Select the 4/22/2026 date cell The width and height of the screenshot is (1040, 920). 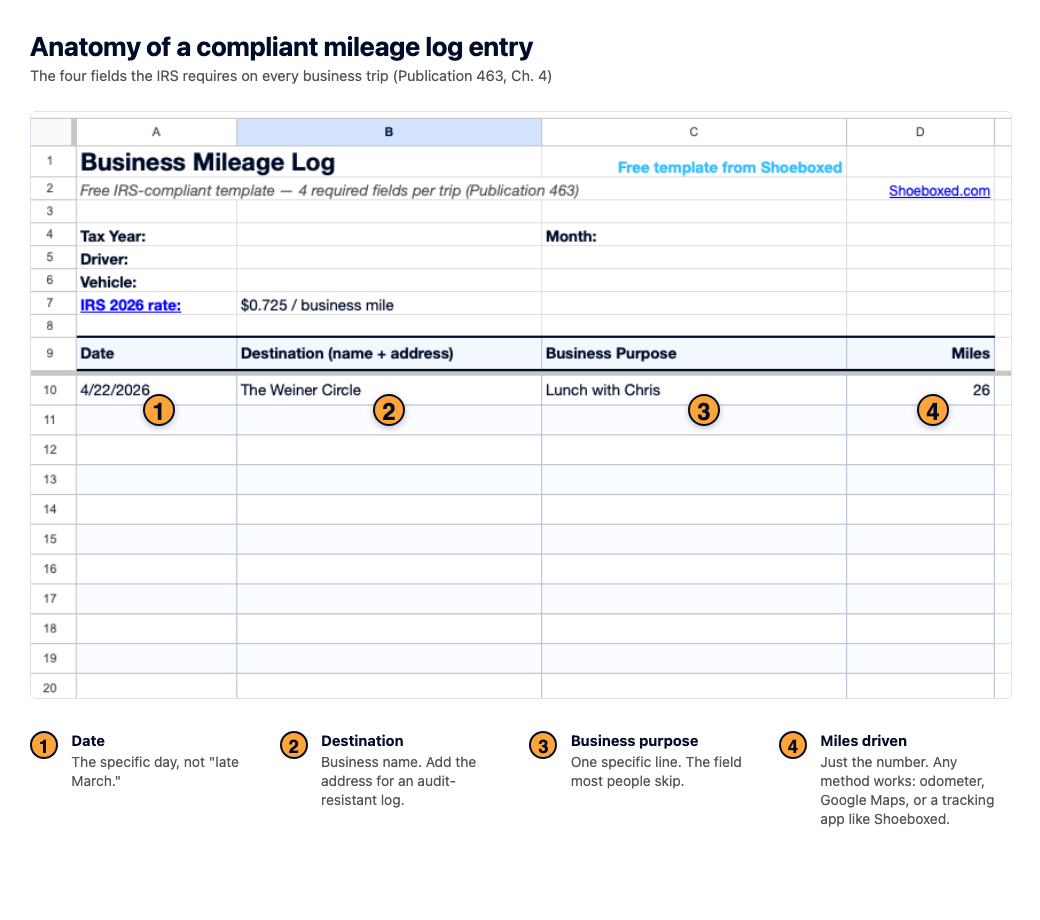(x=157, y=390)
